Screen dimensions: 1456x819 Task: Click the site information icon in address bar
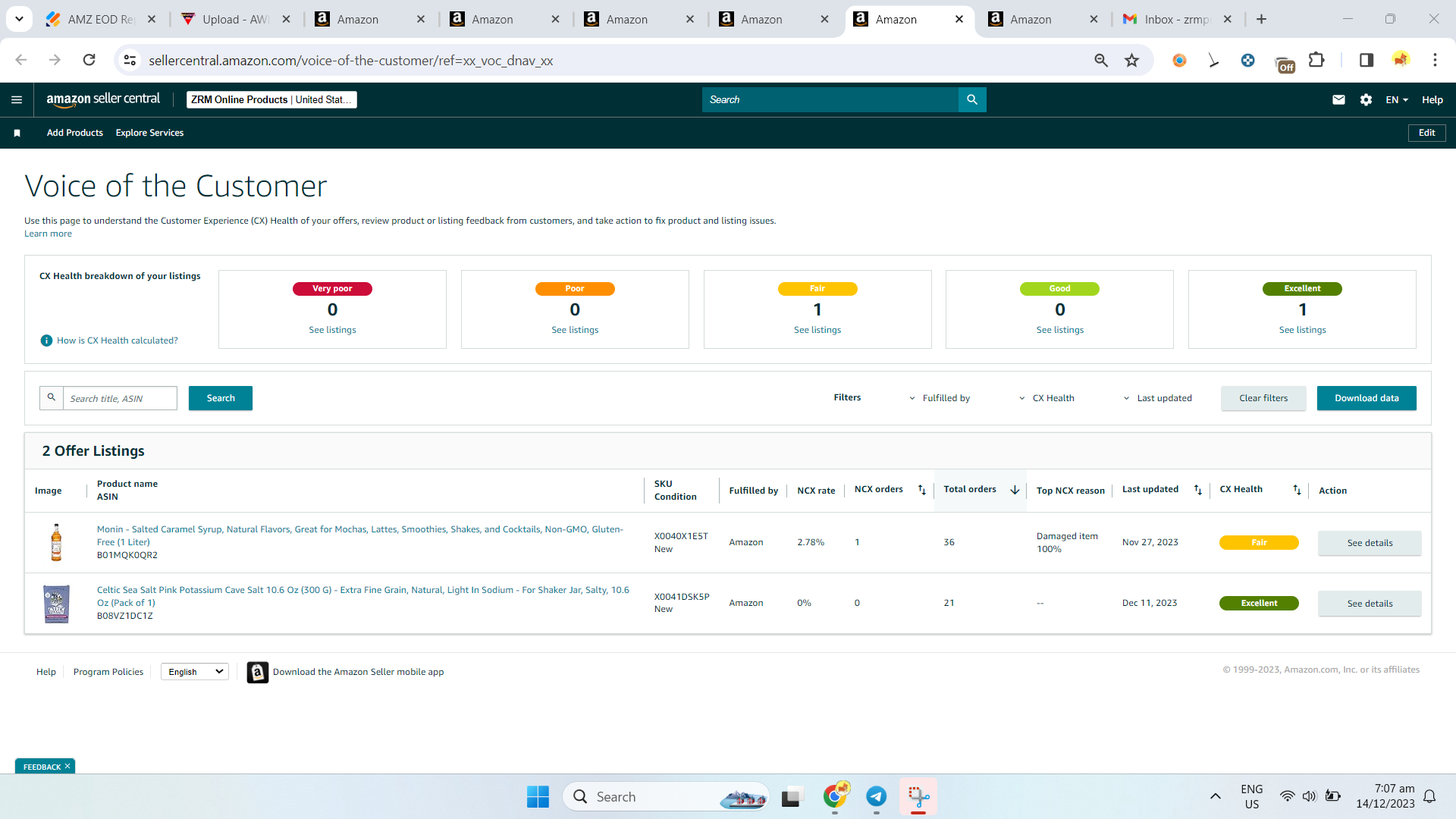130,60
